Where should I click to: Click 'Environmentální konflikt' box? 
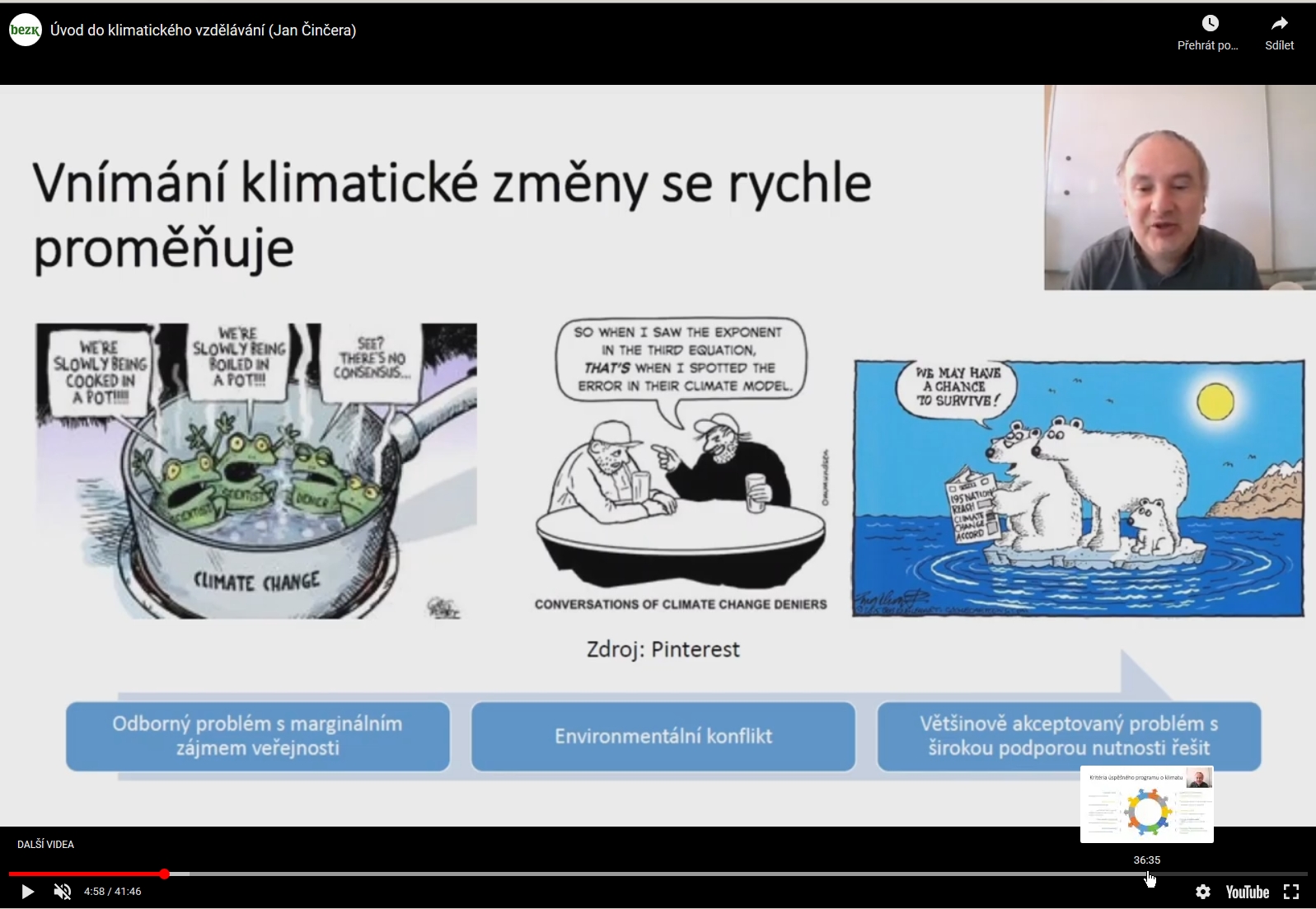(x=663, y=736)
